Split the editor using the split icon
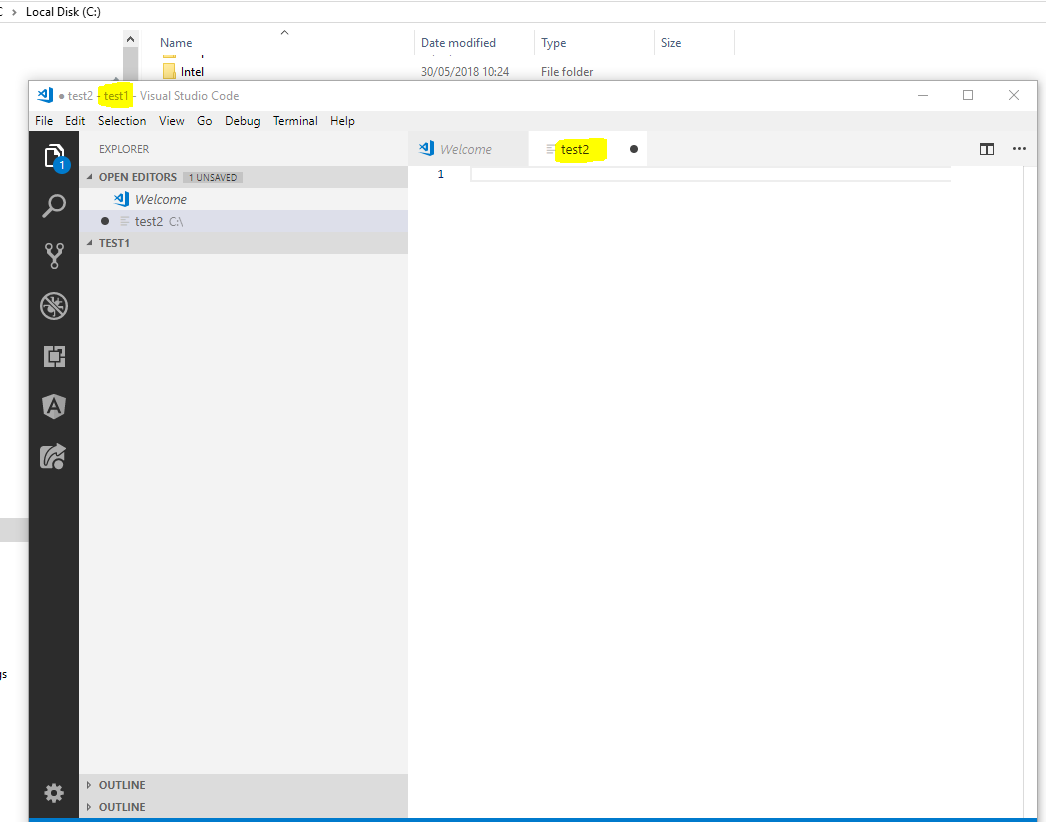The width and height of the screenshot is (1046, 822). [987, 148]
